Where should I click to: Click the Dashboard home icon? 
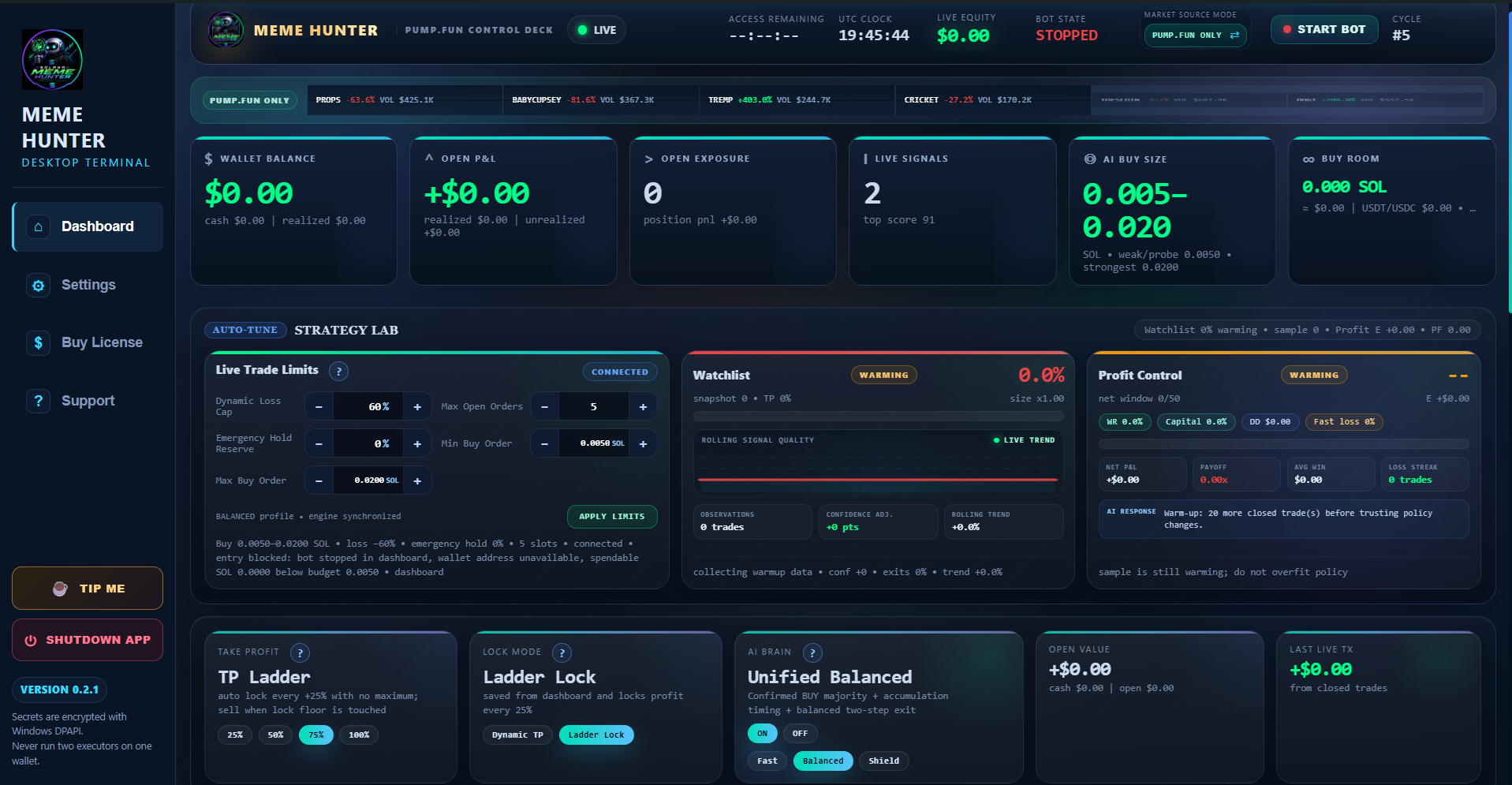coord(38,227)
